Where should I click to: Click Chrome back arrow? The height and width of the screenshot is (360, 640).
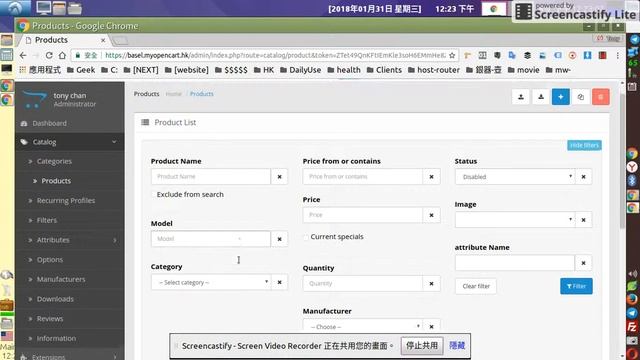point(23,55)
